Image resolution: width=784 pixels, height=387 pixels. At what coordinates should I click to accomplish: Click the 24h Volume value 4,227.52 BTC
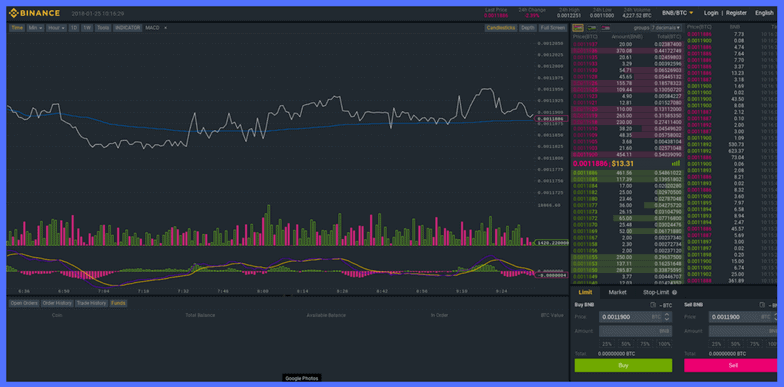637,16
